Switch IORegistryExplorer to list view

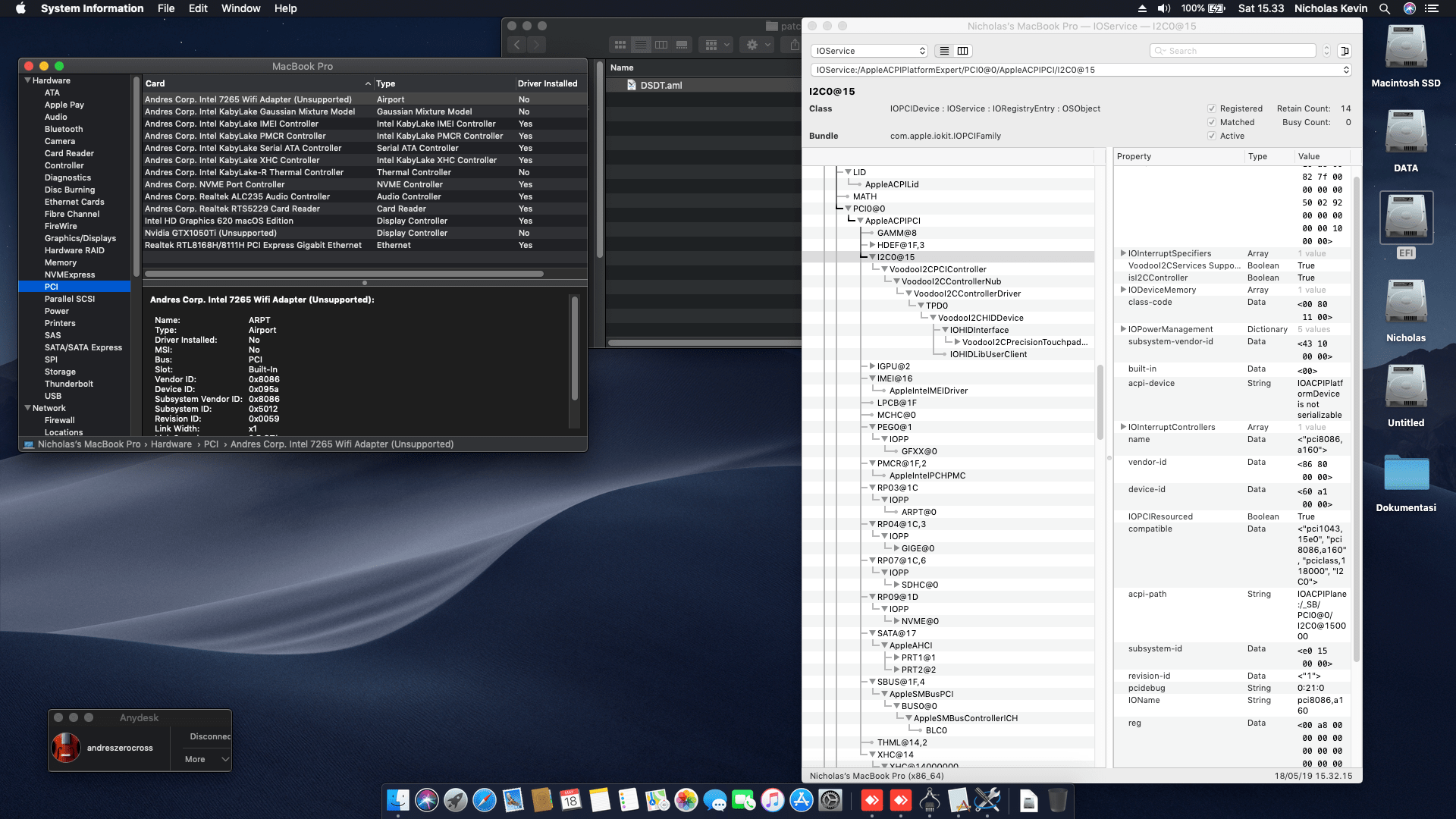click(944, 50)
